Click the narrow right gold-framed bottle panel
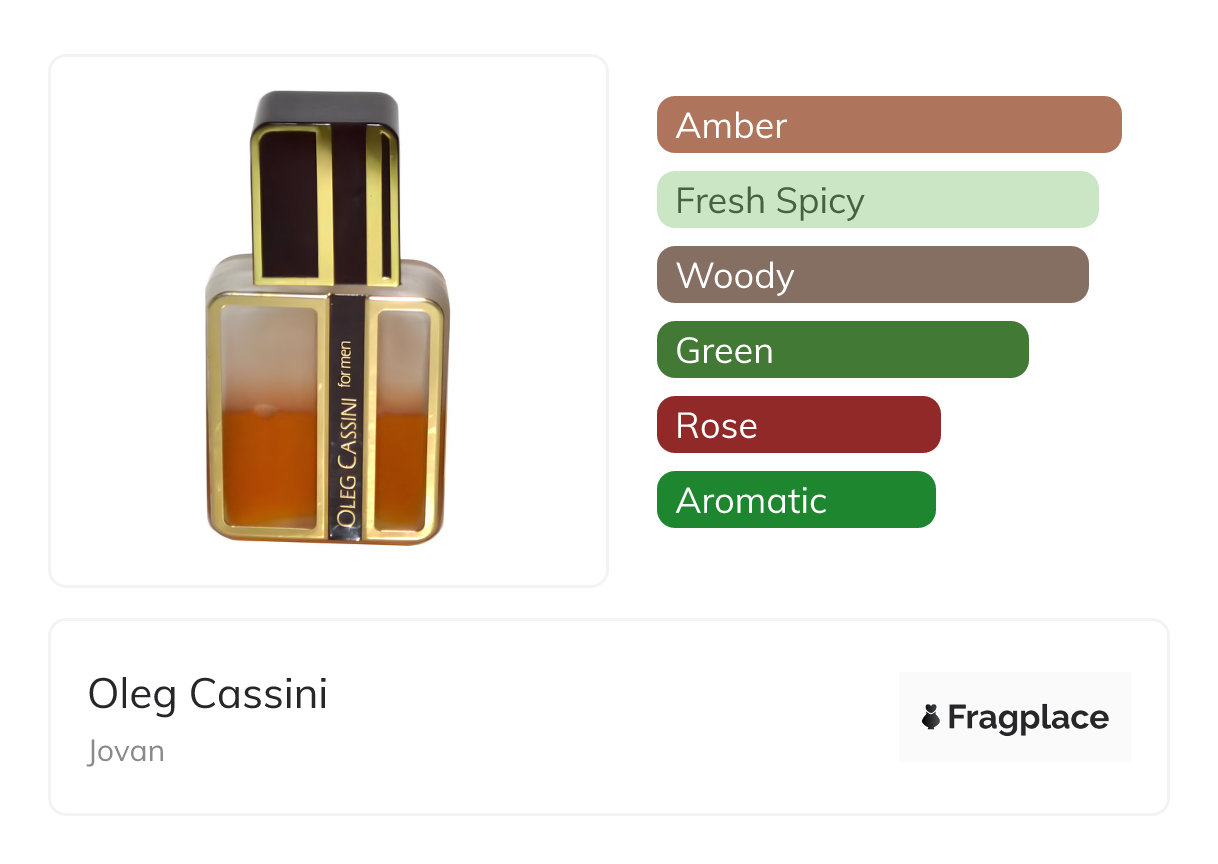 402,420
